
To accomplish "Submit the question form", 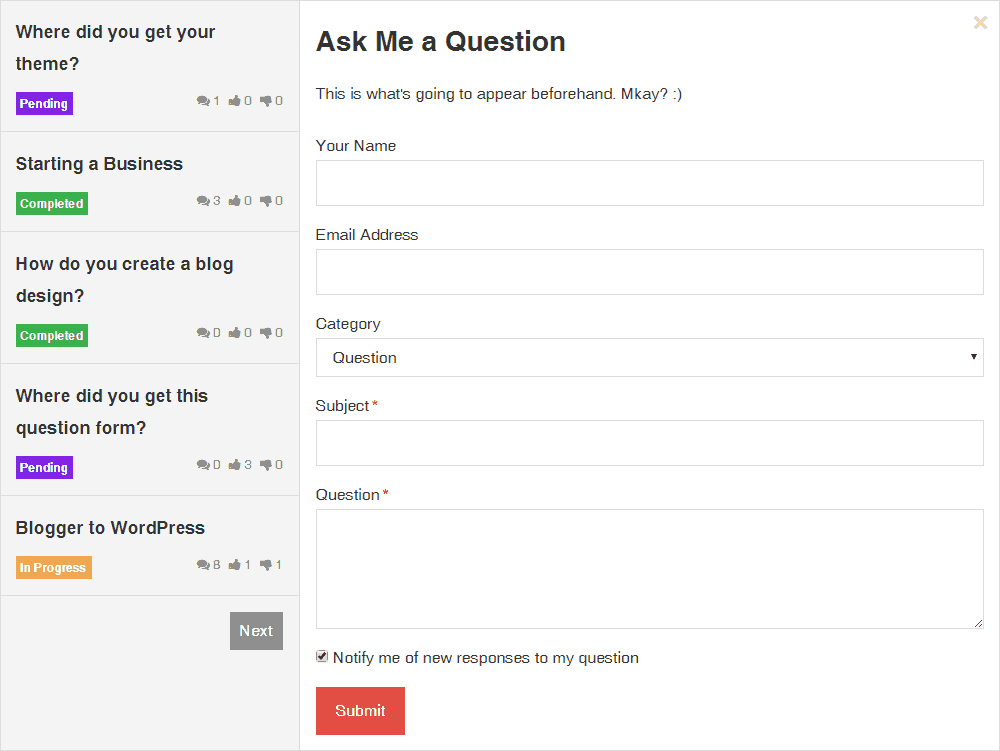I will (x=360, y=711).
